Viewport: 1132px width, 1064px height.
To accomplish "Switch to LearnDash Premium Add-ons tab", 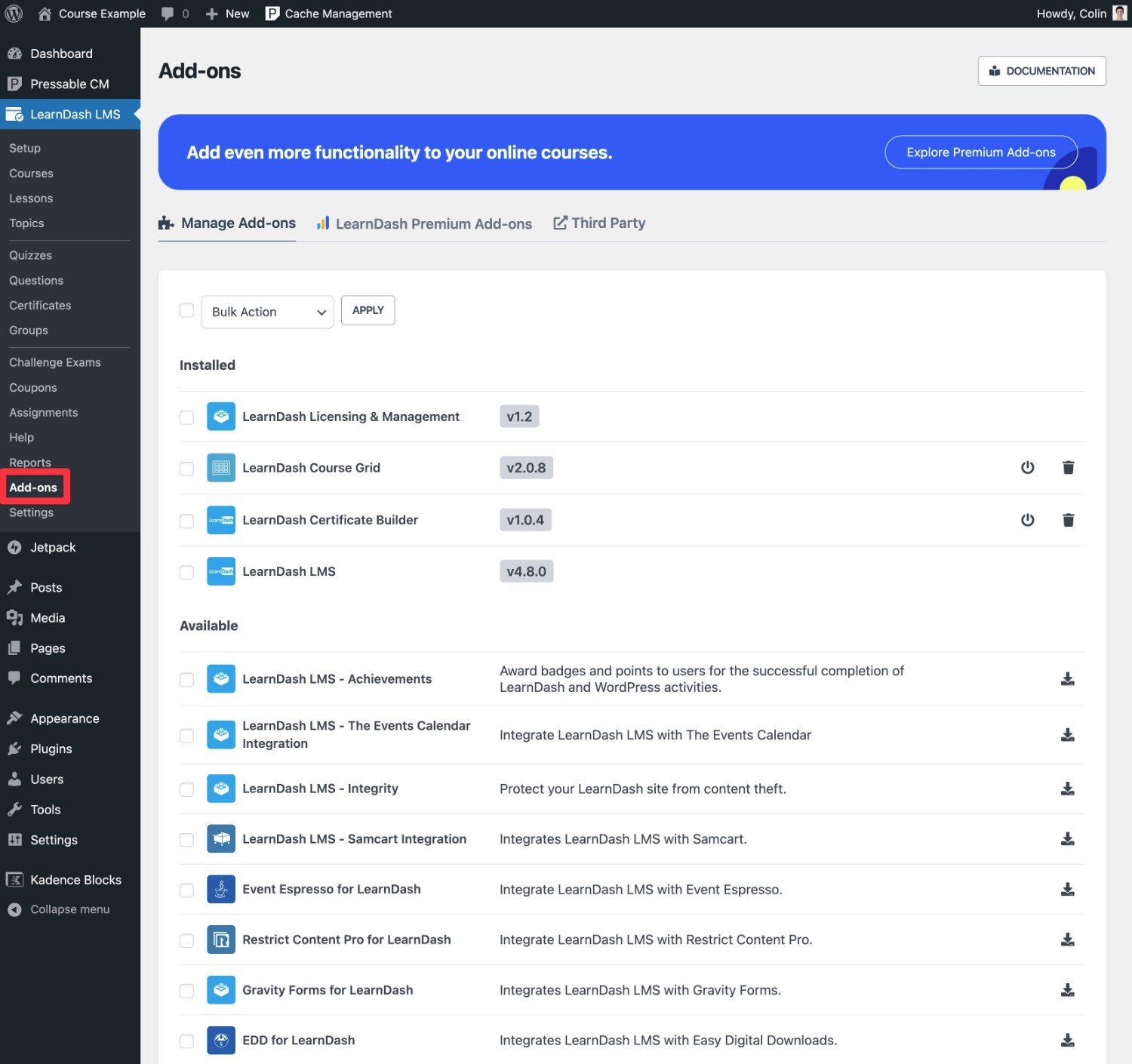I will (x=424, y=223).
